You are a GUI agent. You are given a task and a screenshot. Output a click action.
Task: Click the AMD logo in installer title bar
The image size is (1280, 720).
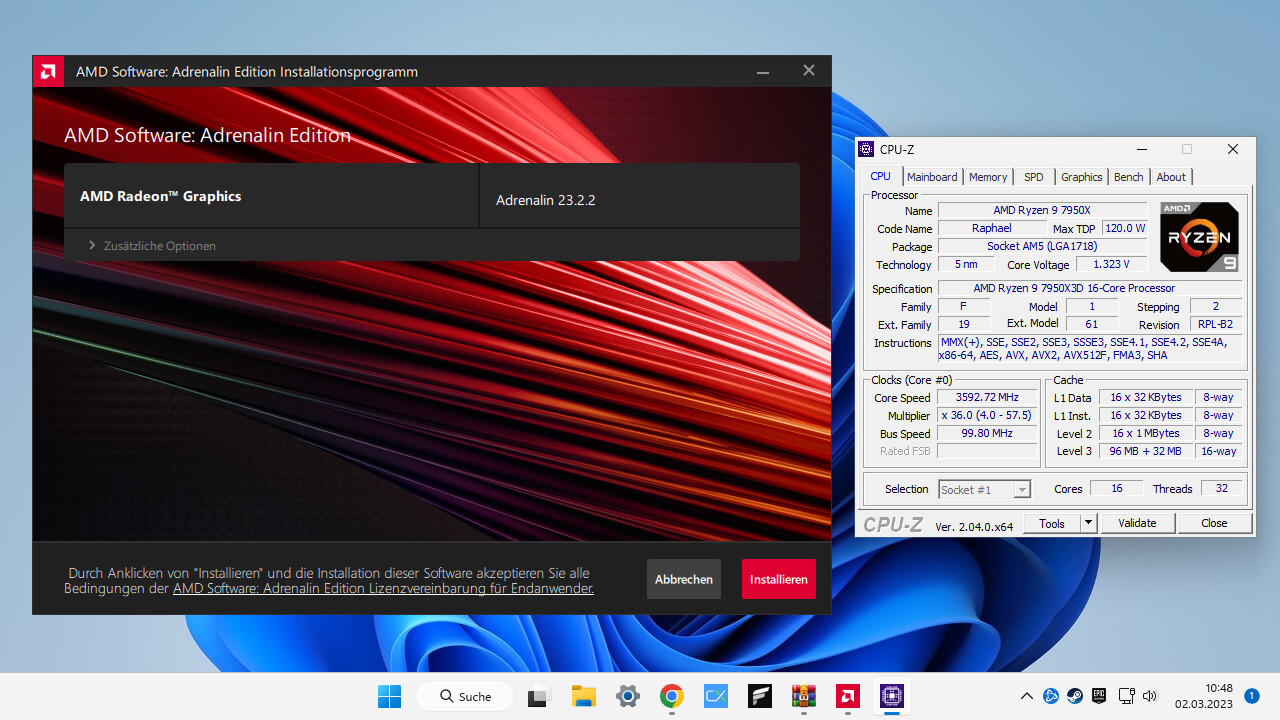pyautogui.click(x=47, y=72)
